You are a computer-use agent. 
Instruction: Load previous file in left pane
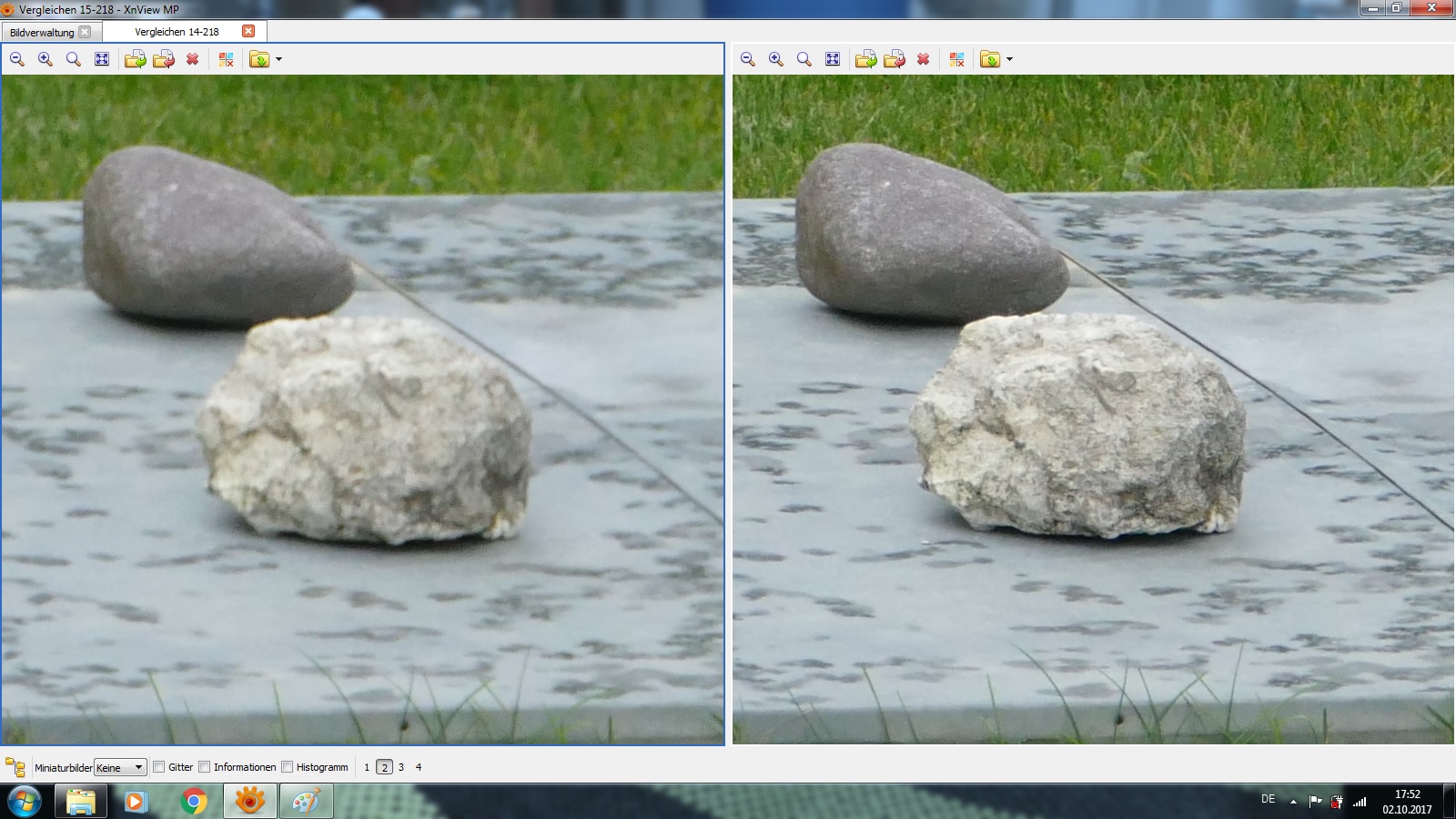[x=164, y=59]
